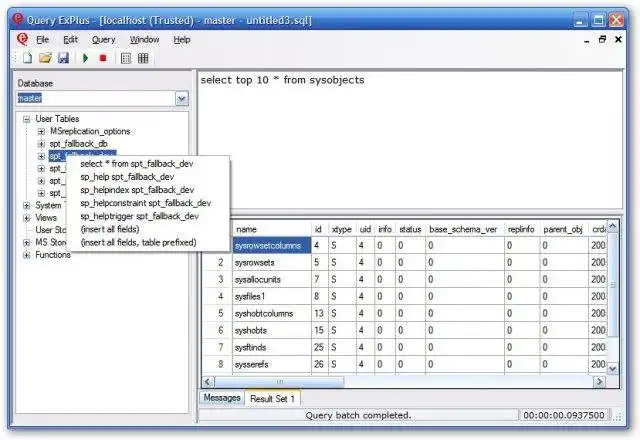
Task: Select the 'sysftinds' cell
Action: (x=272, y=347)
